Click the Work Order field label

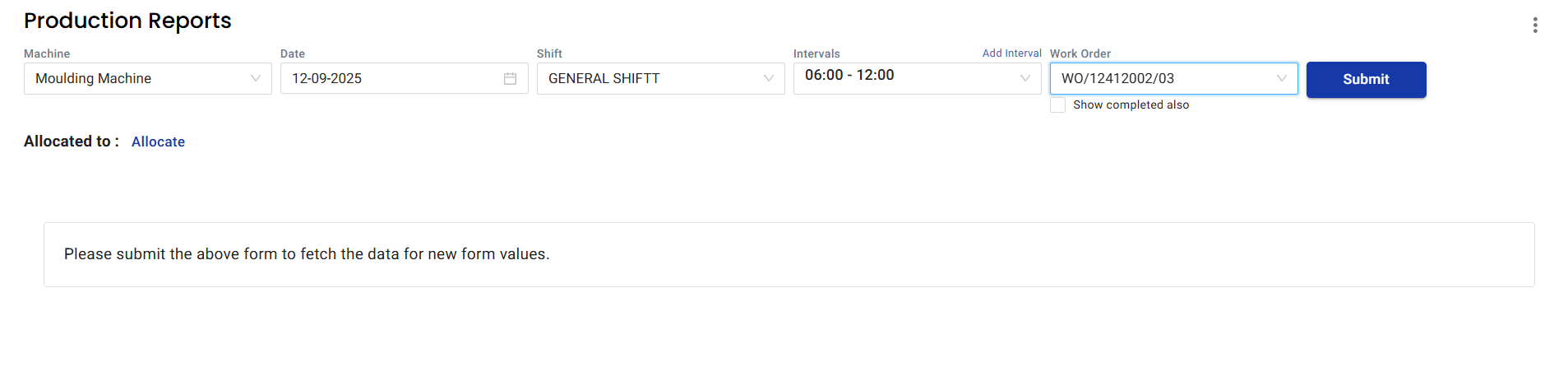(x=1080, y=53)
